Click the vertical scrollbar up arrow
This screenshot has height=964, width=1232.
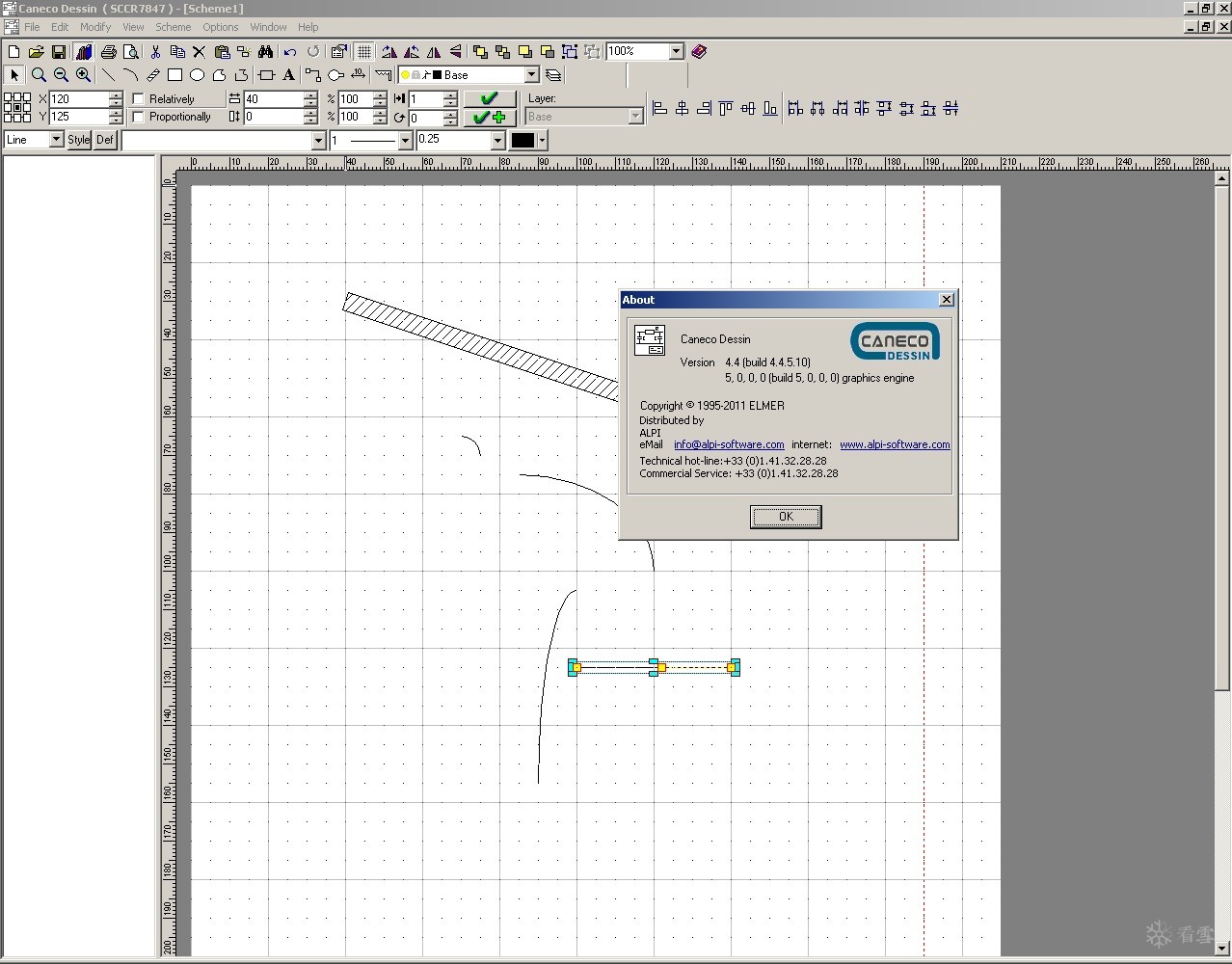point(1221,178)
